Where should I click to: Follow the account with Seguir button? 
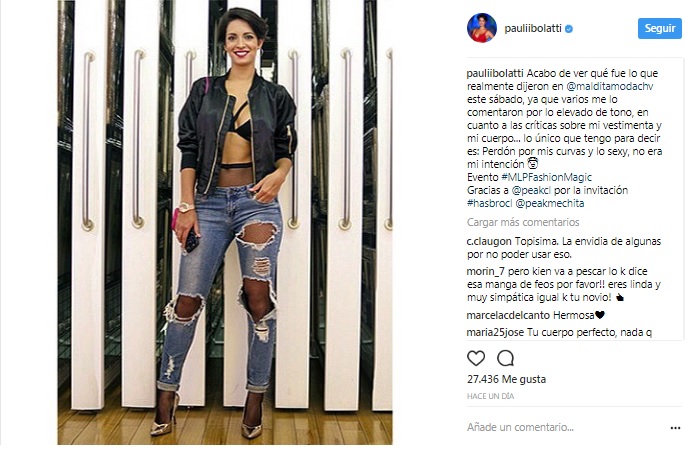pyautogui.click(x=660, y=28)
